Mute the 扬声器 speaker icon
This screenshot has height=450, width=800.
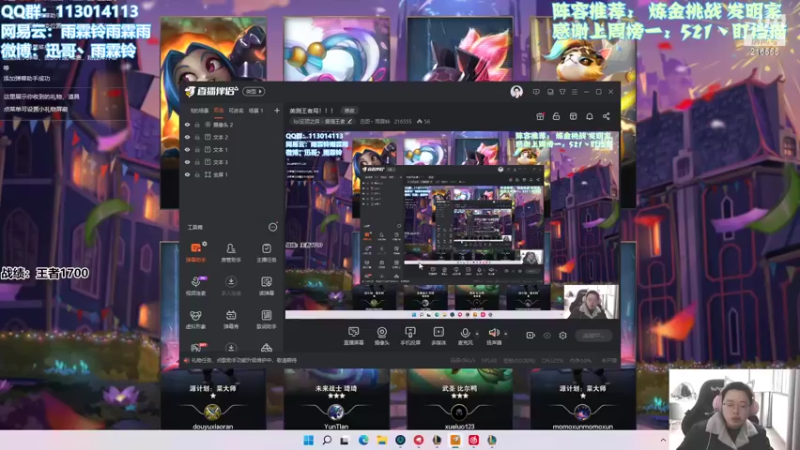coord(493,333)
